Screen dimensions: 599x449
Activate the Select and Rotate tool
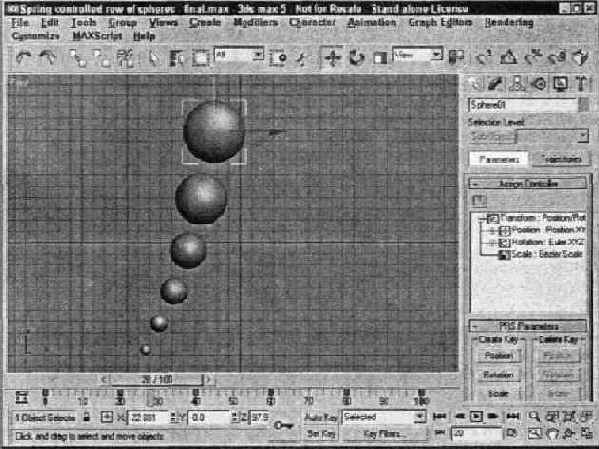point(356,58)
